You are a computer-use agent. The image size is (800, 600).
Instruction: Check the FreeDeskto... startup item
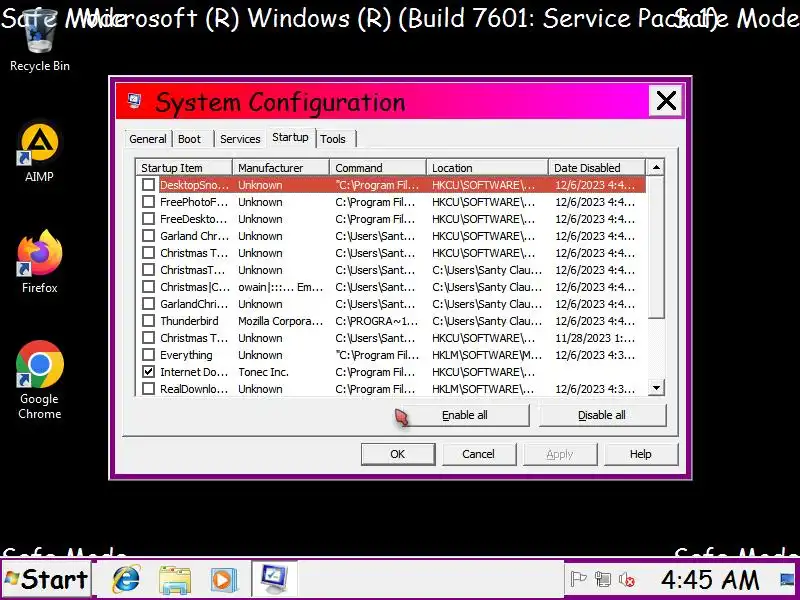(x=148, y=219)
